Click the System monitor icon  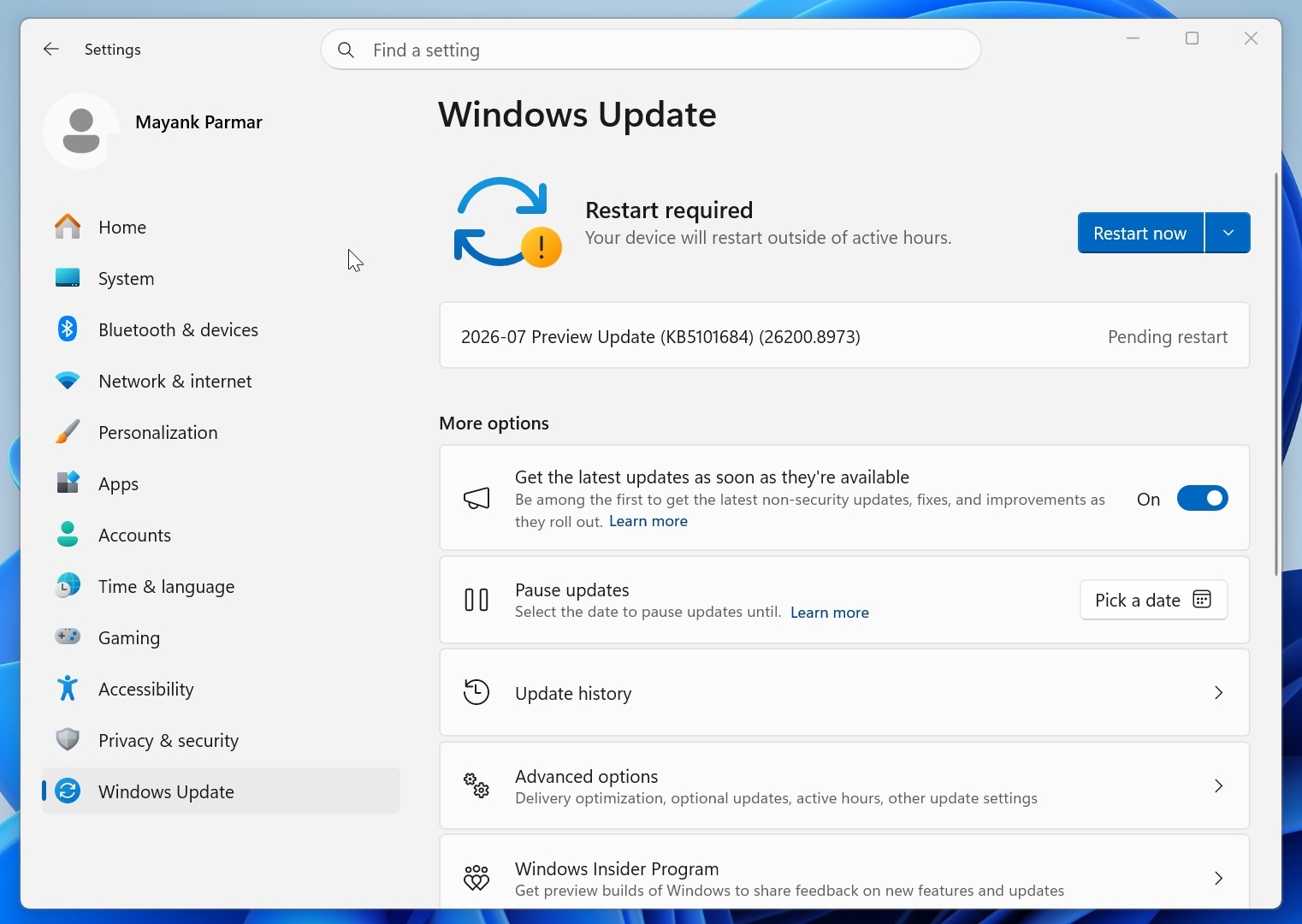coord(68,278)
